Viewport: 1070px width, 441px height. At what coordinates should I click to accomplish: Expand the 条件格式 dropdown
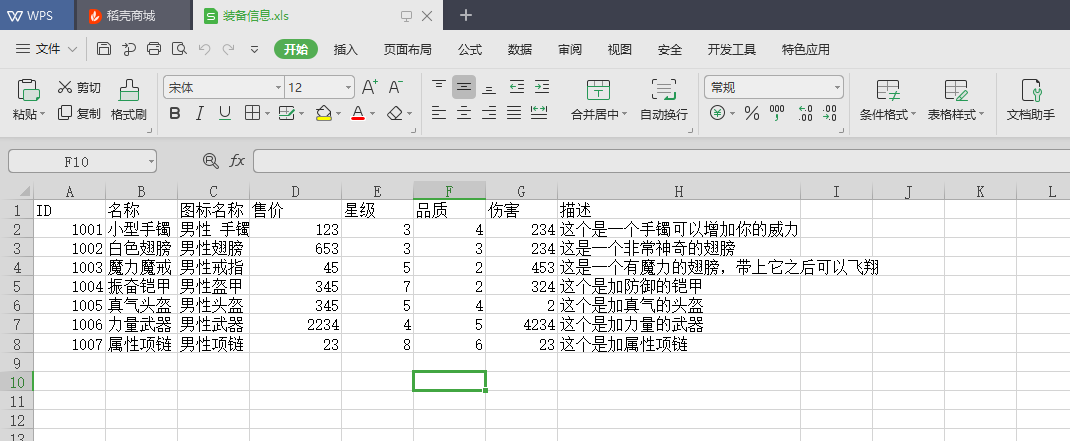point(913,115)
